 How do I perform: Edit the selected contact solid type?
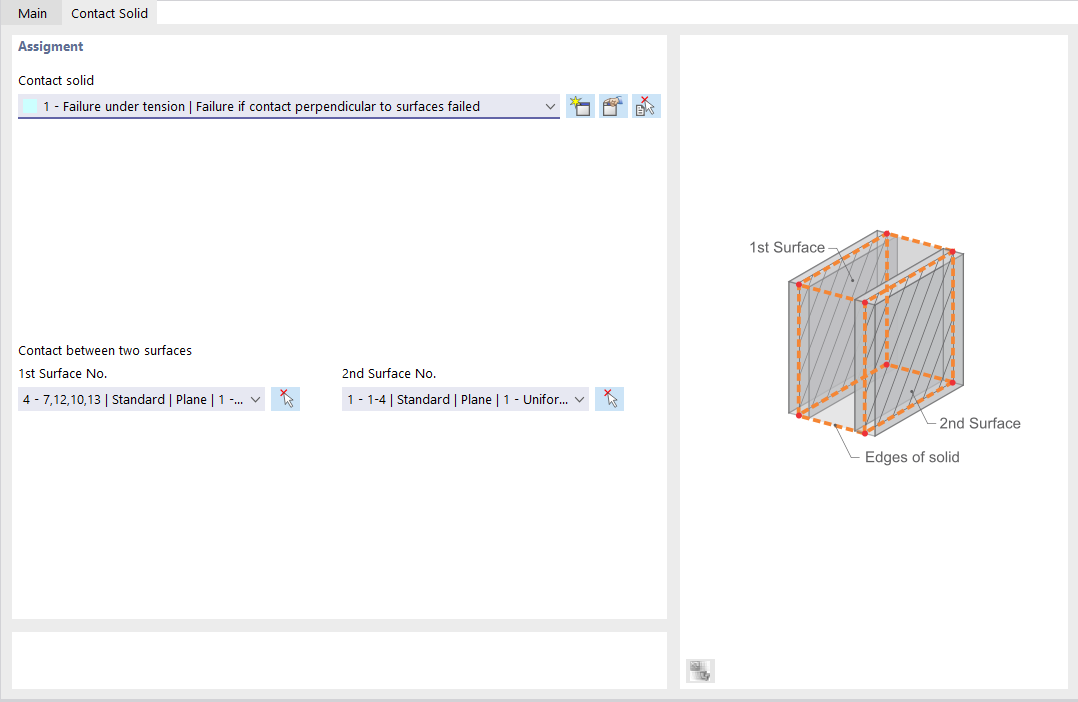pos(613,107)
